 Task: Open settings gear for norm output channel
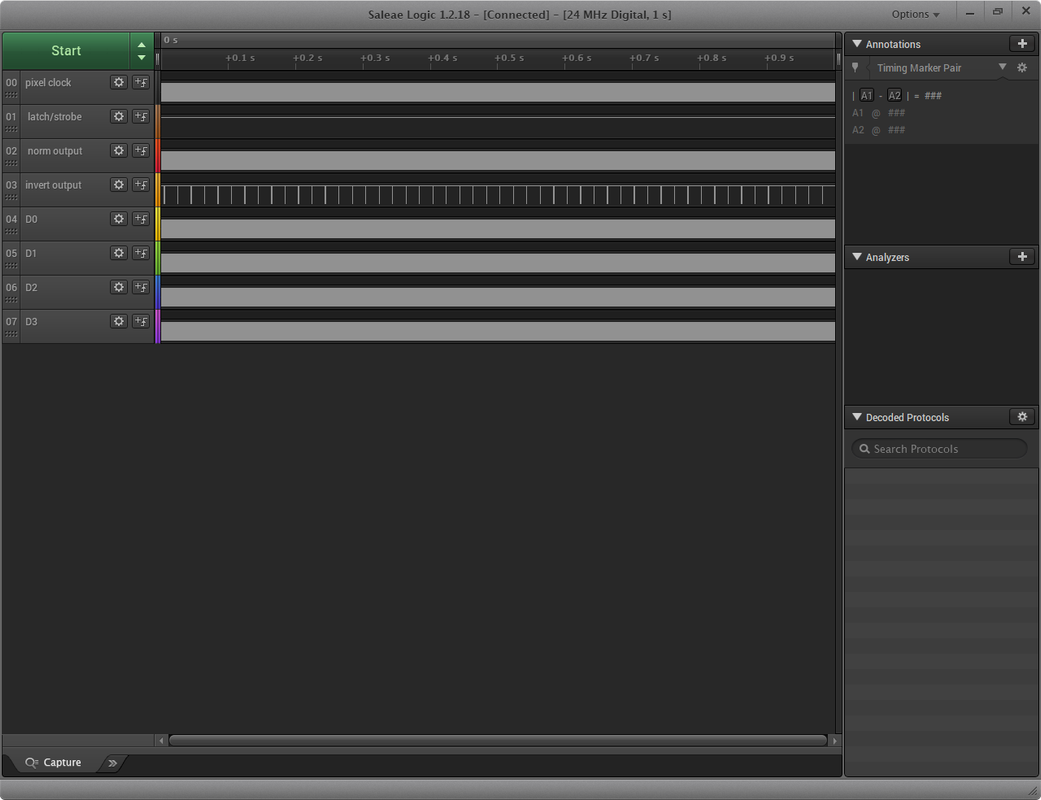point(119,151)
